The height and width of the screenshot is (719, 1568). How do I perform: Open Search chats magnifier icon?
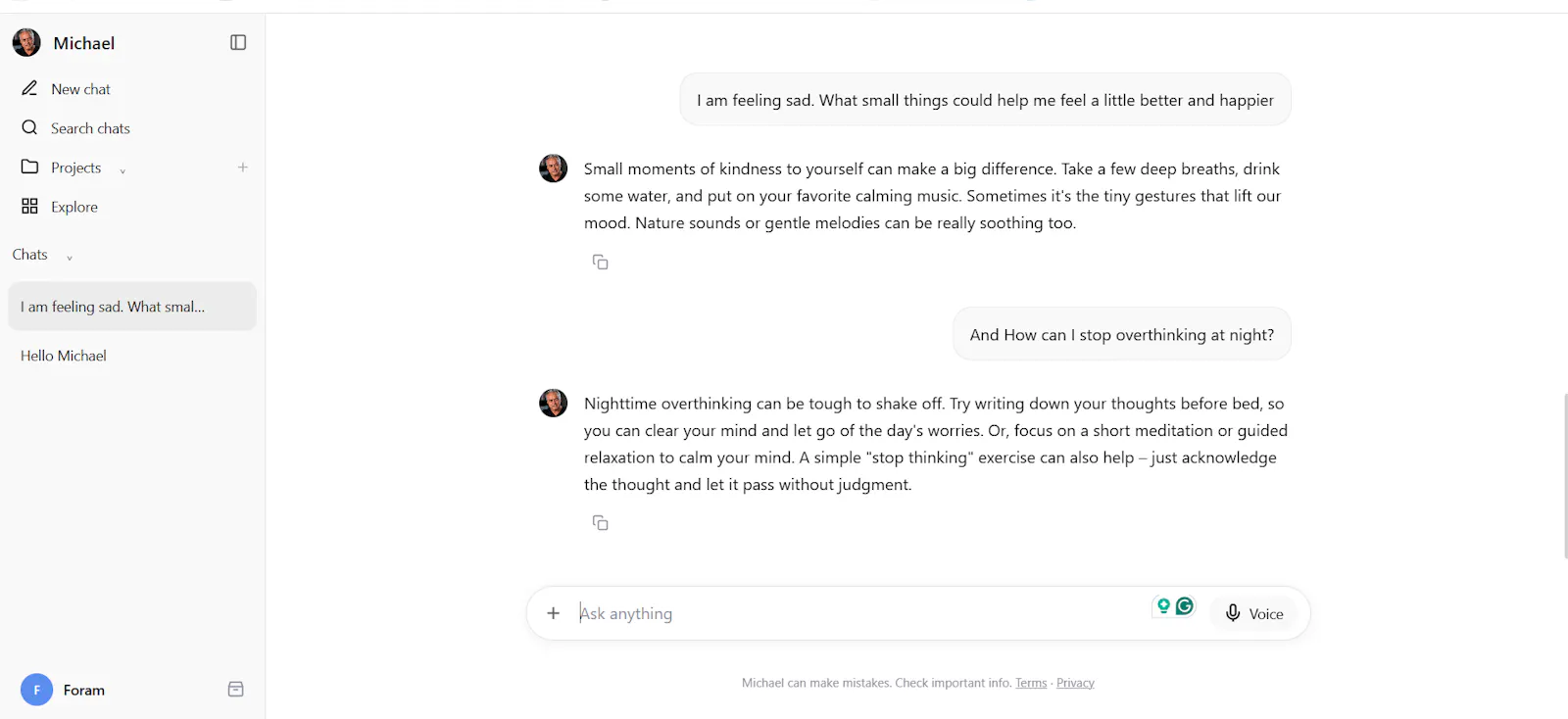tap(30, 127)
